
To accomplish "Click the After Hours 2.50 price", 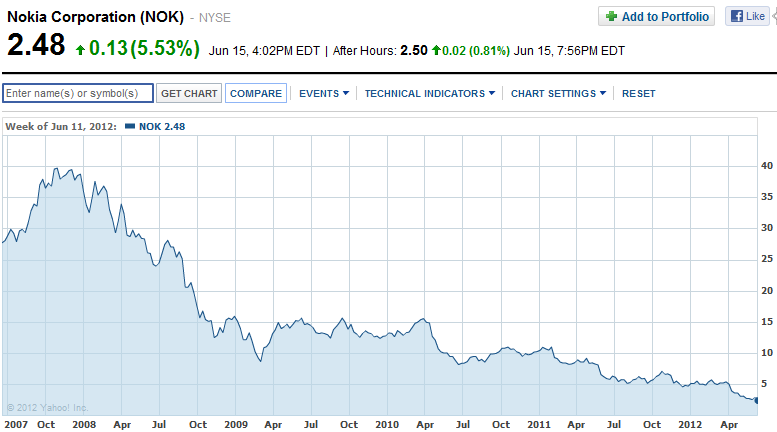I will 414,51.
